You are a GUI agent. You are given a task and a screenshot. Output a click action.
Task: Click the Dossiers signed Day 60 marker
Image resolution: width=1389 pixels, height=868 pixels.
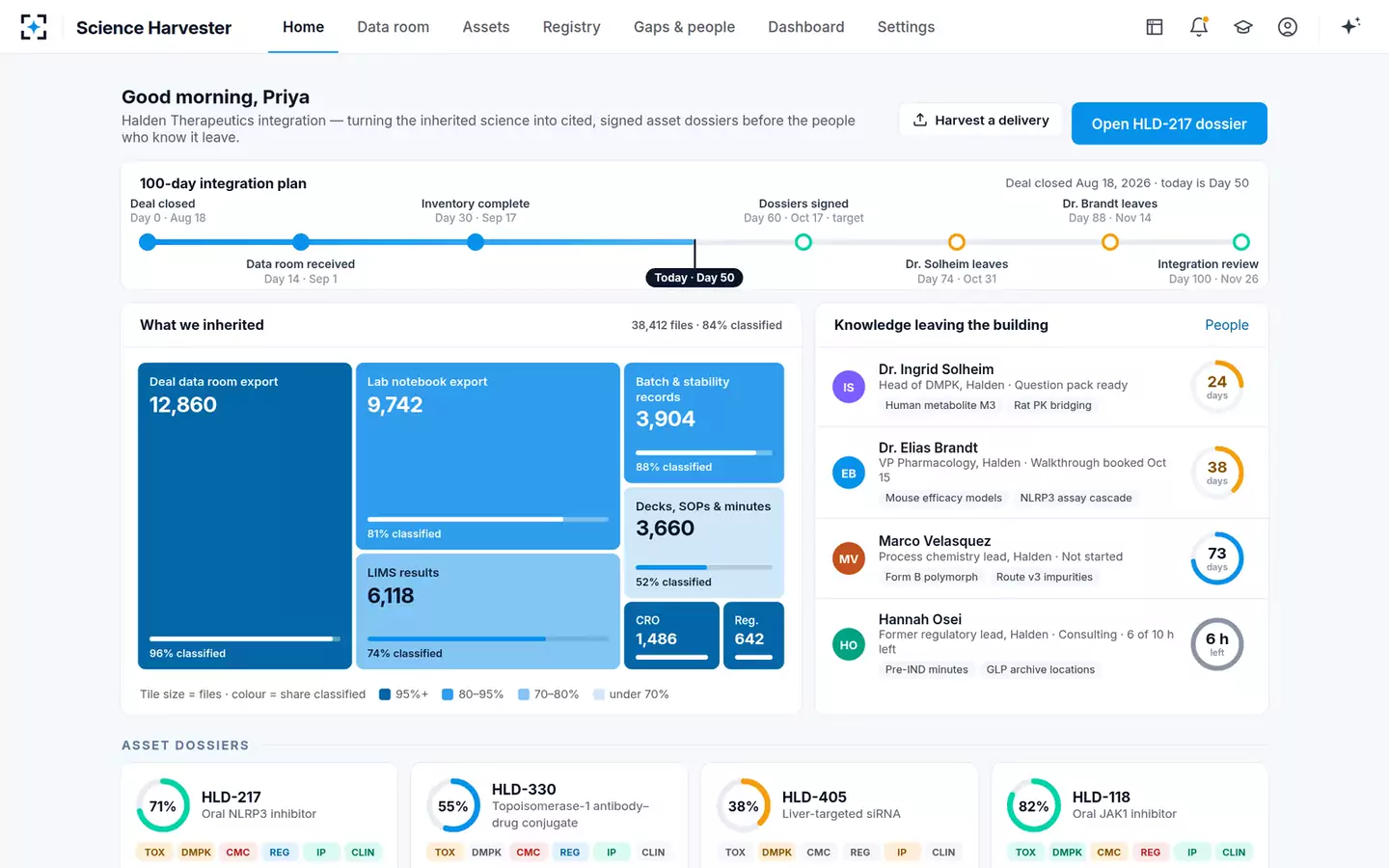pyautogui.click(x=803, y=242)
